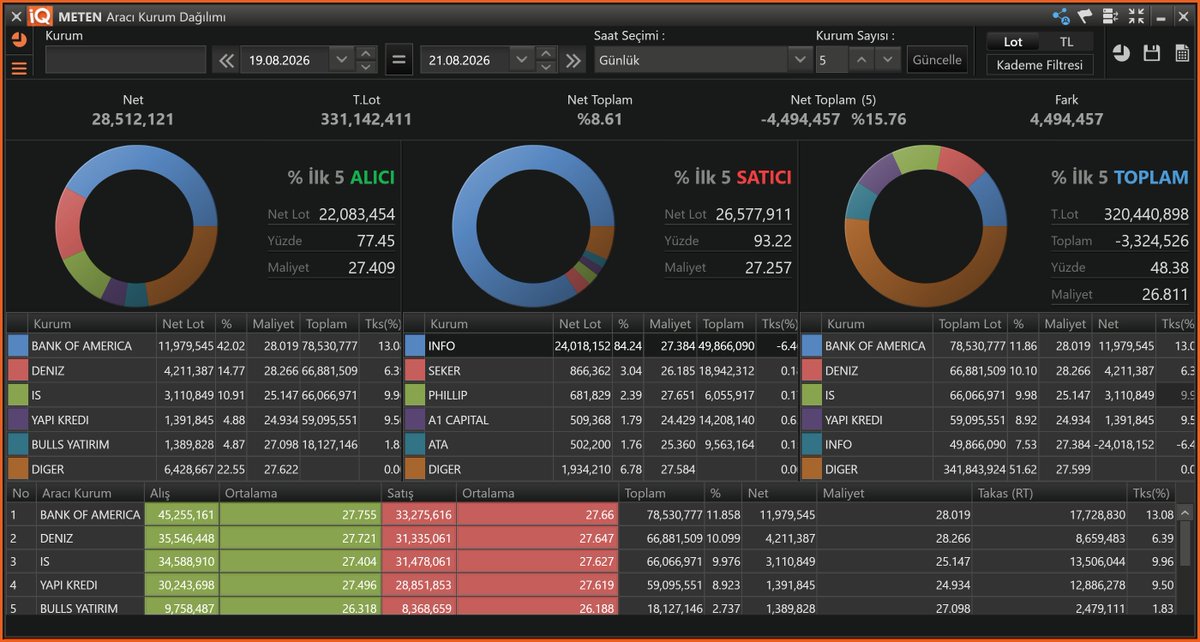Select INFO row in total table

(998, 443)
